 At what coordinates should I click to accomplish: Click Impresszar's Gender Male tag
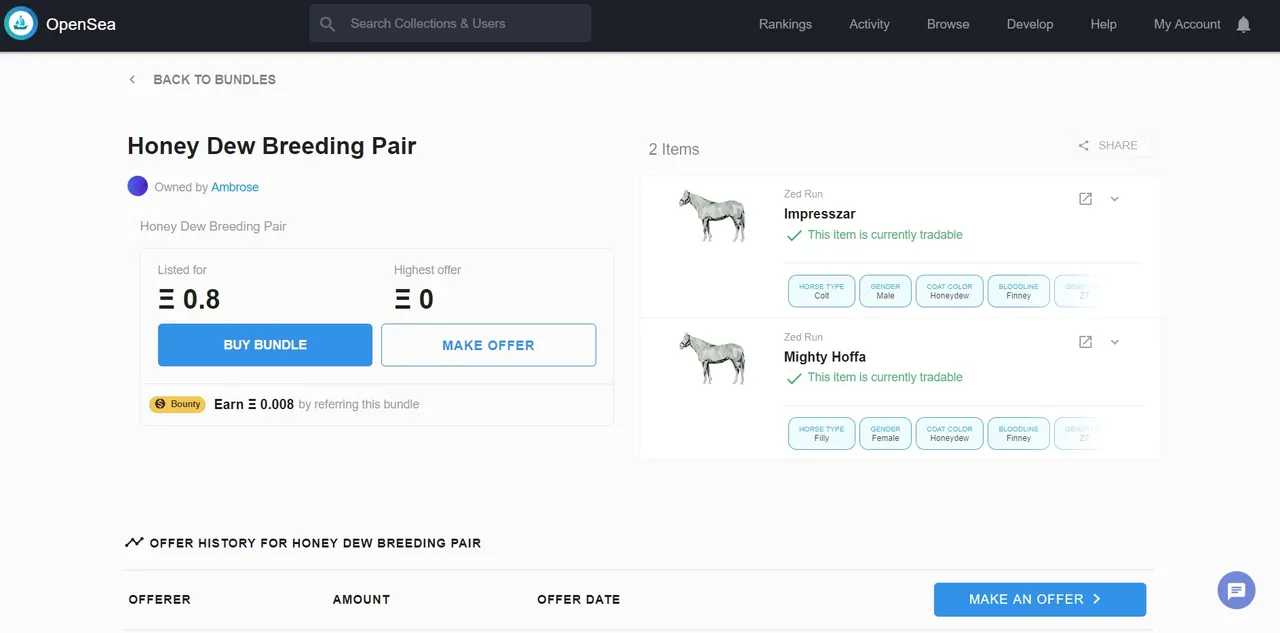[x=885, y=291]
